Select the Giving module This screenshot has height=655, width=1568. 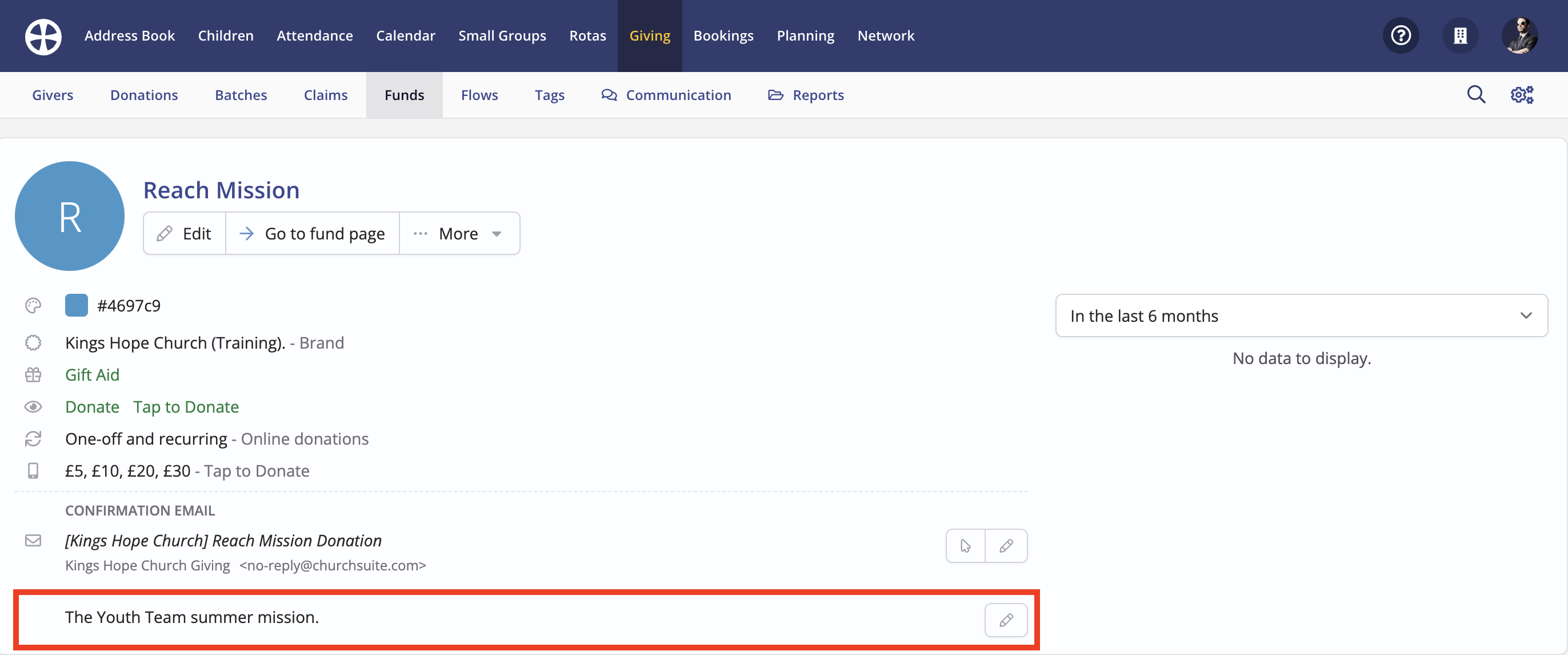pos(650,36)
